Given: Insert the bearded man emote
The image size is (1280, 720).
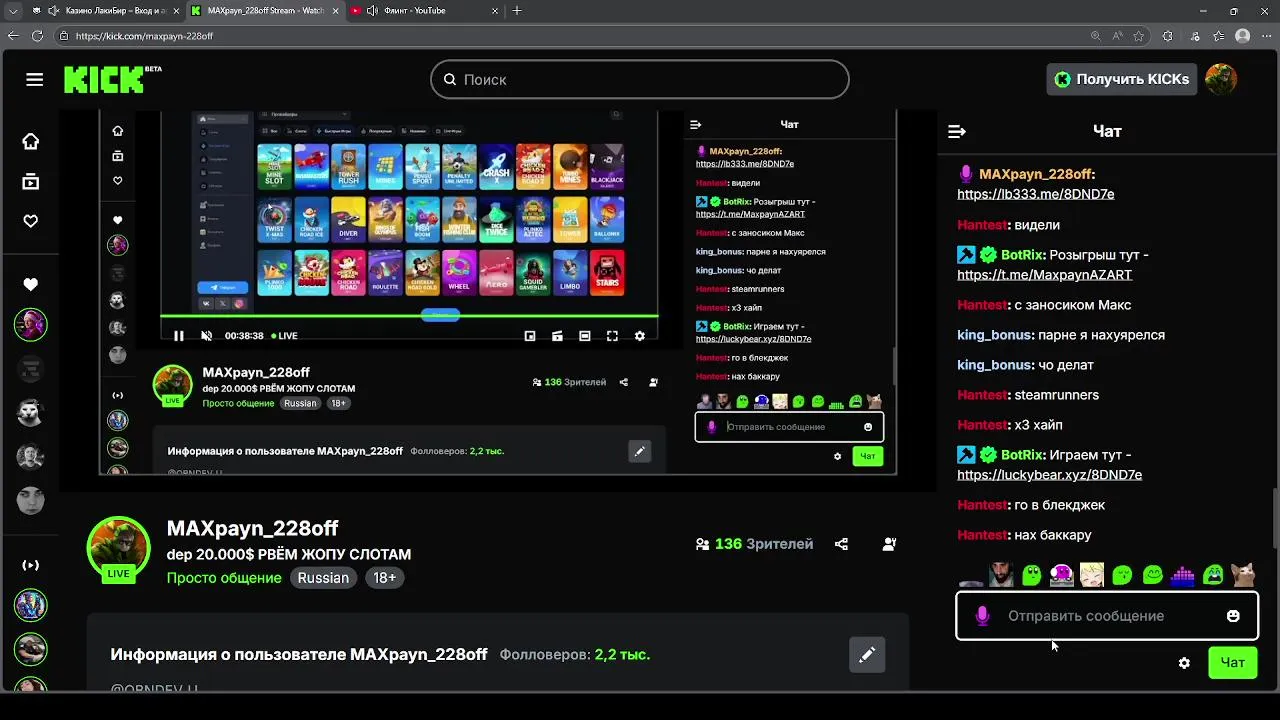Looking at the screenshot, I should [1001, 575].
